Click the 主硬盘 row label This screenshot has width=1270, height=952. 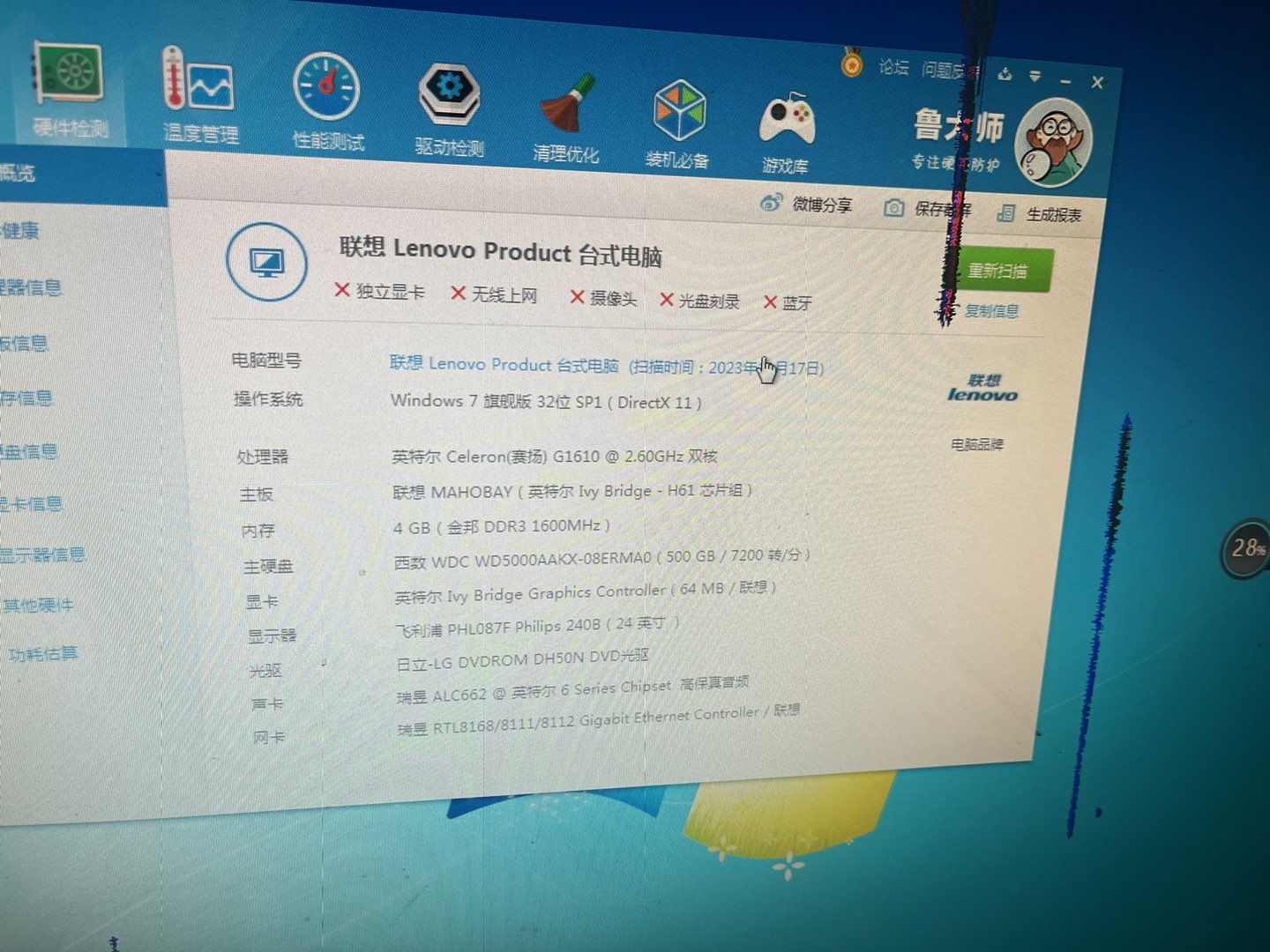point(268,567)
